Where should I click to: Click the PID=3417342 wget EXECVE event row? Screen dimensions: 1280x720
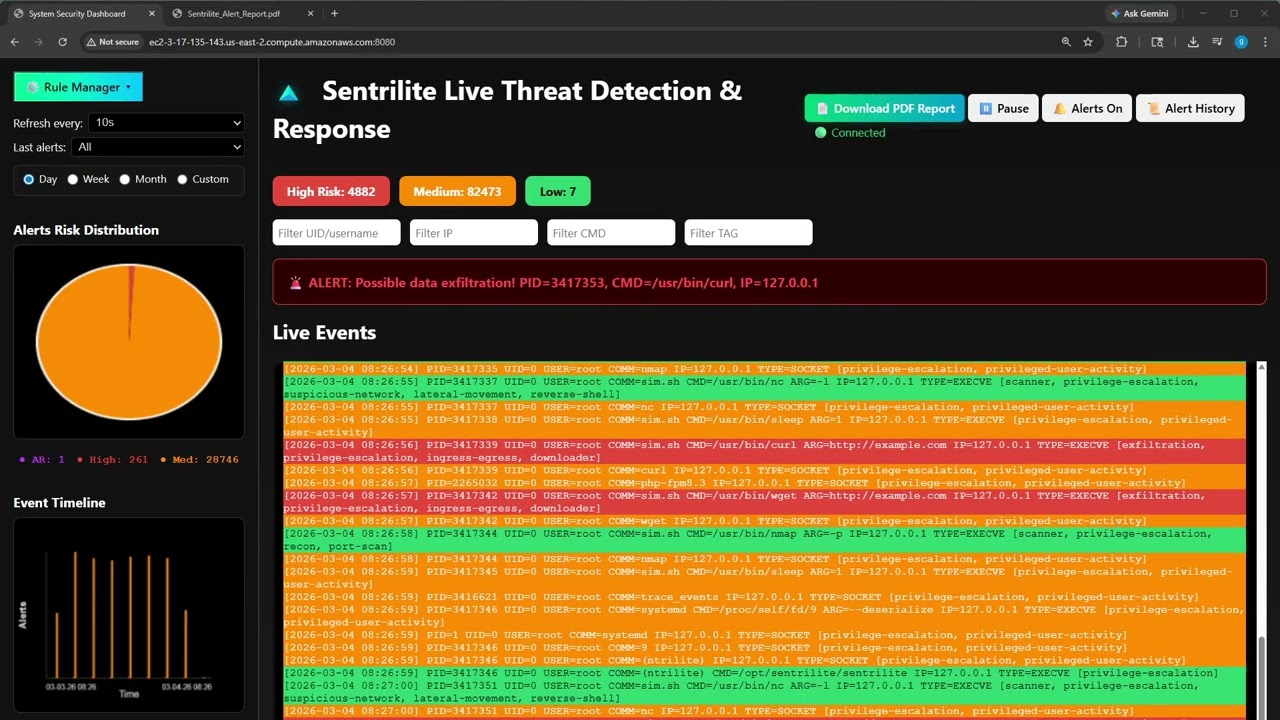point(764,502)
